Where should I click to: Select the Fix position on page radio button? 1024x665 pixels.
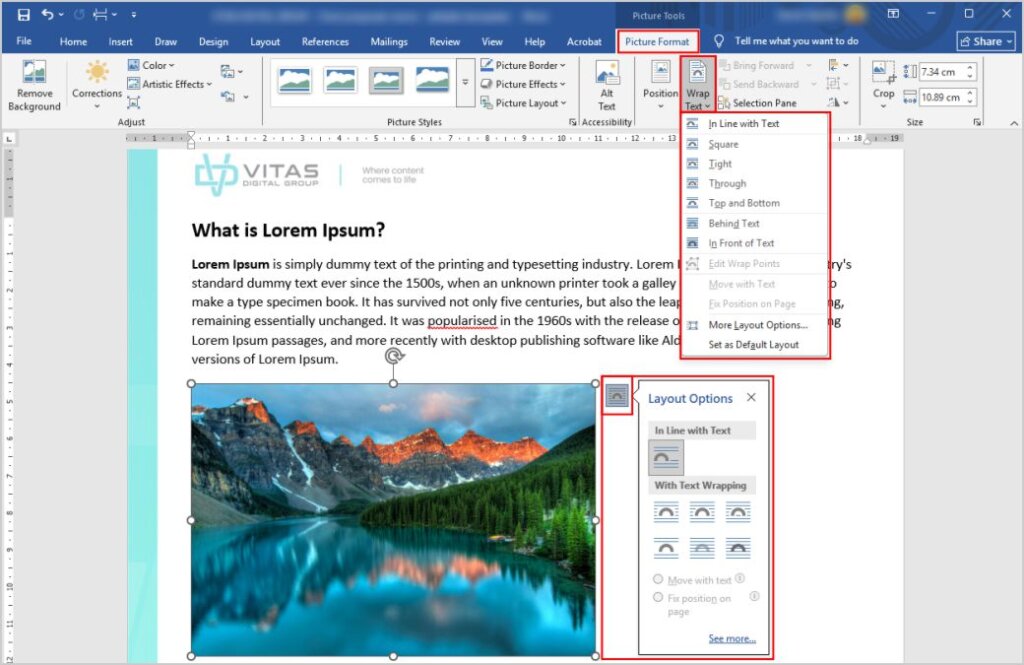pyautogui.click(x=658, y=596)
